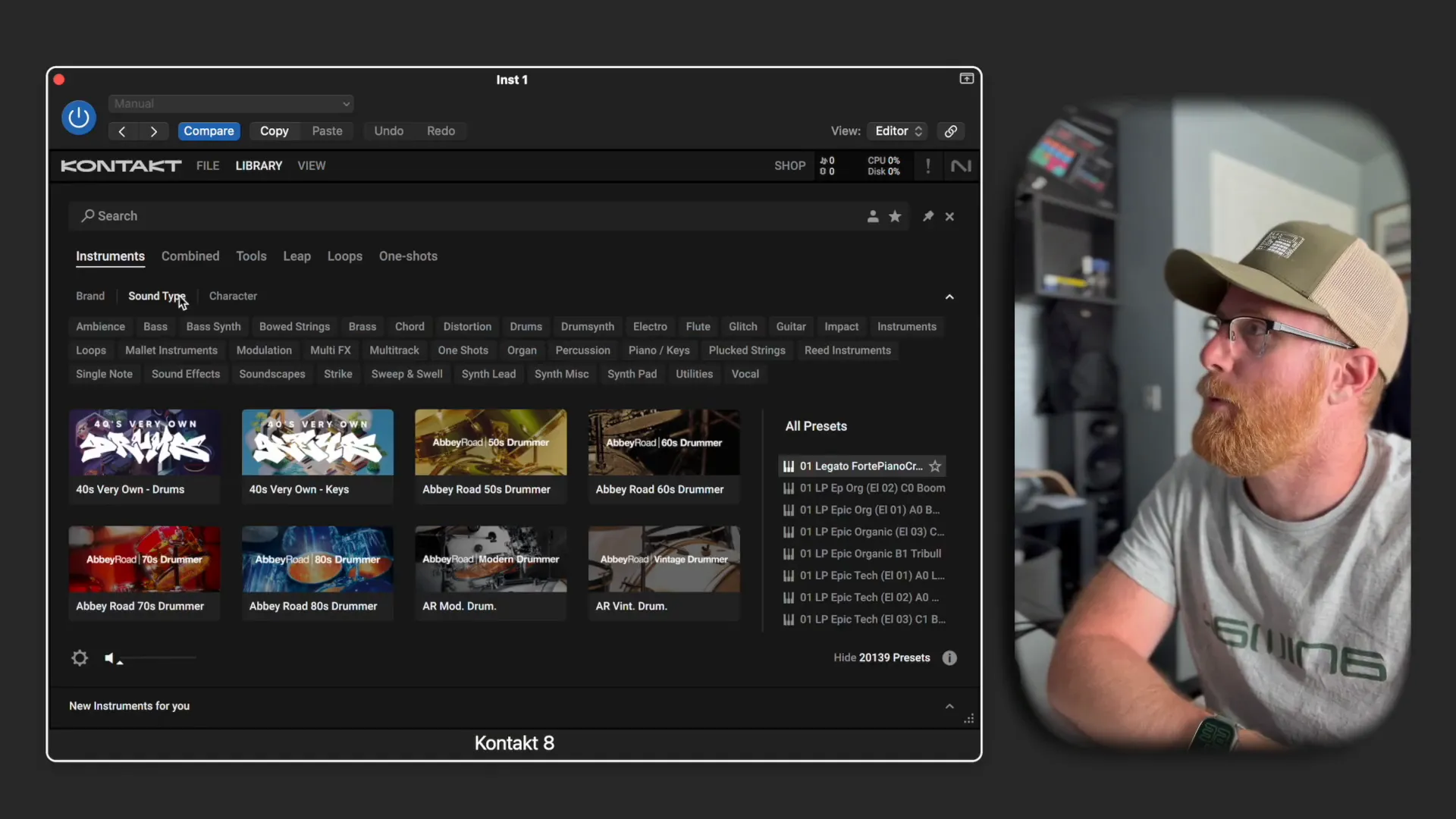This screenshot has width=1456, height=819.
Task: Switch to the Loops tab
Action: (x=345, y=256)
